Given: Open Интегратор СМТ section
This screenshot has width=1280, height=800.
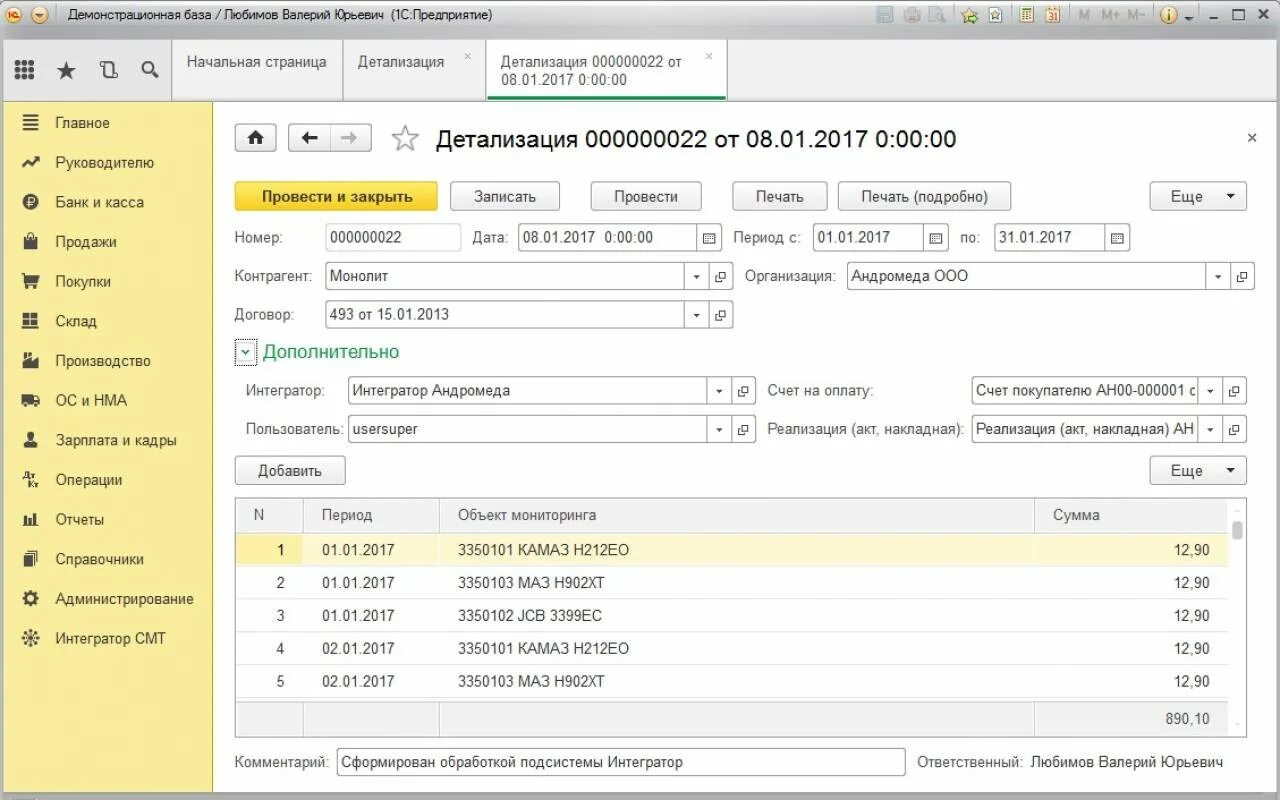Looking at the screenshot, I should pyautogui.click(x=110, y=638).
